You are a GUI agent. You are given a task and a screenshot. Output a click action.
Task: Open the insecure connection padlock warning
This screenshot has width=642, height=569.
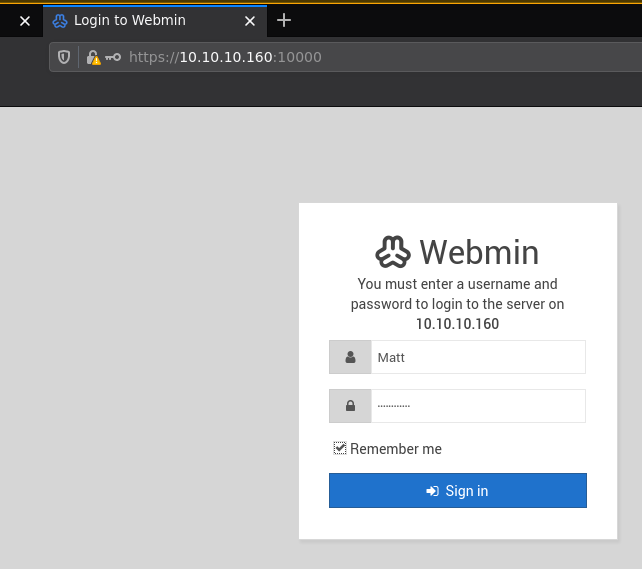point(93,57)
